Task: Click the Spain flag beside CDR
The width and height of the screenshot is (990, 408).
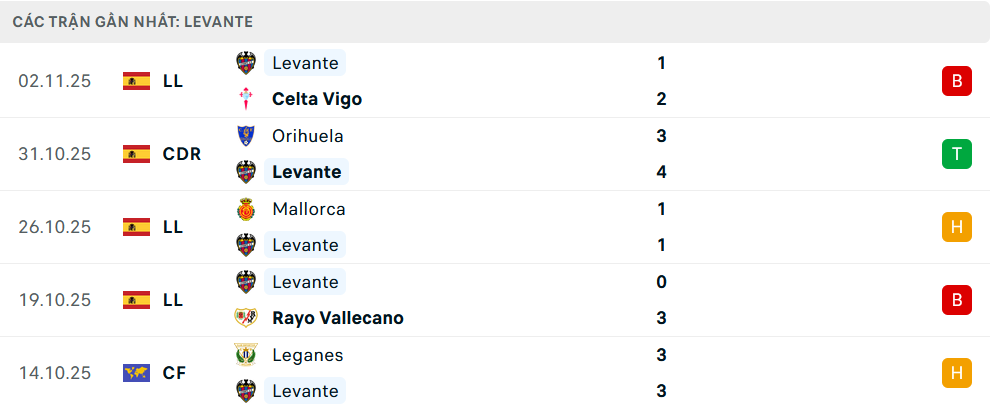Action: point(136,154)
